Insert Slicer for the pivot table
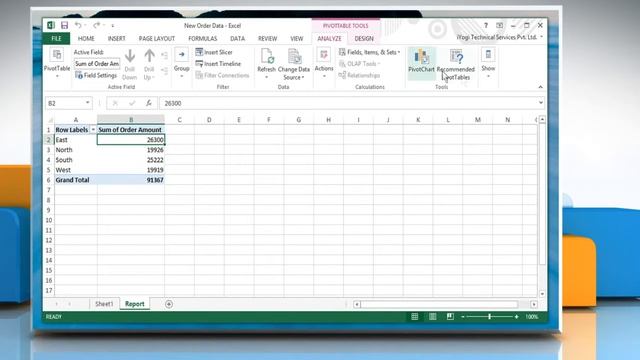Viewport: 640px width, 360px height. pos(214,52)
